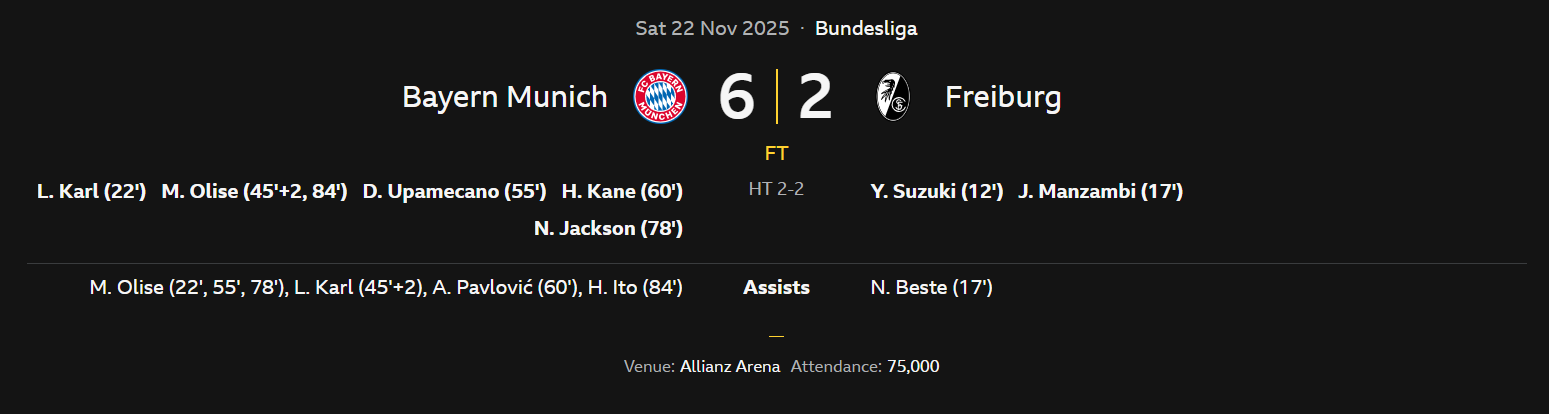1549x414 pixels.
Task: Click the HT 2-2 half-time score
Action: (x=776, y=189)
